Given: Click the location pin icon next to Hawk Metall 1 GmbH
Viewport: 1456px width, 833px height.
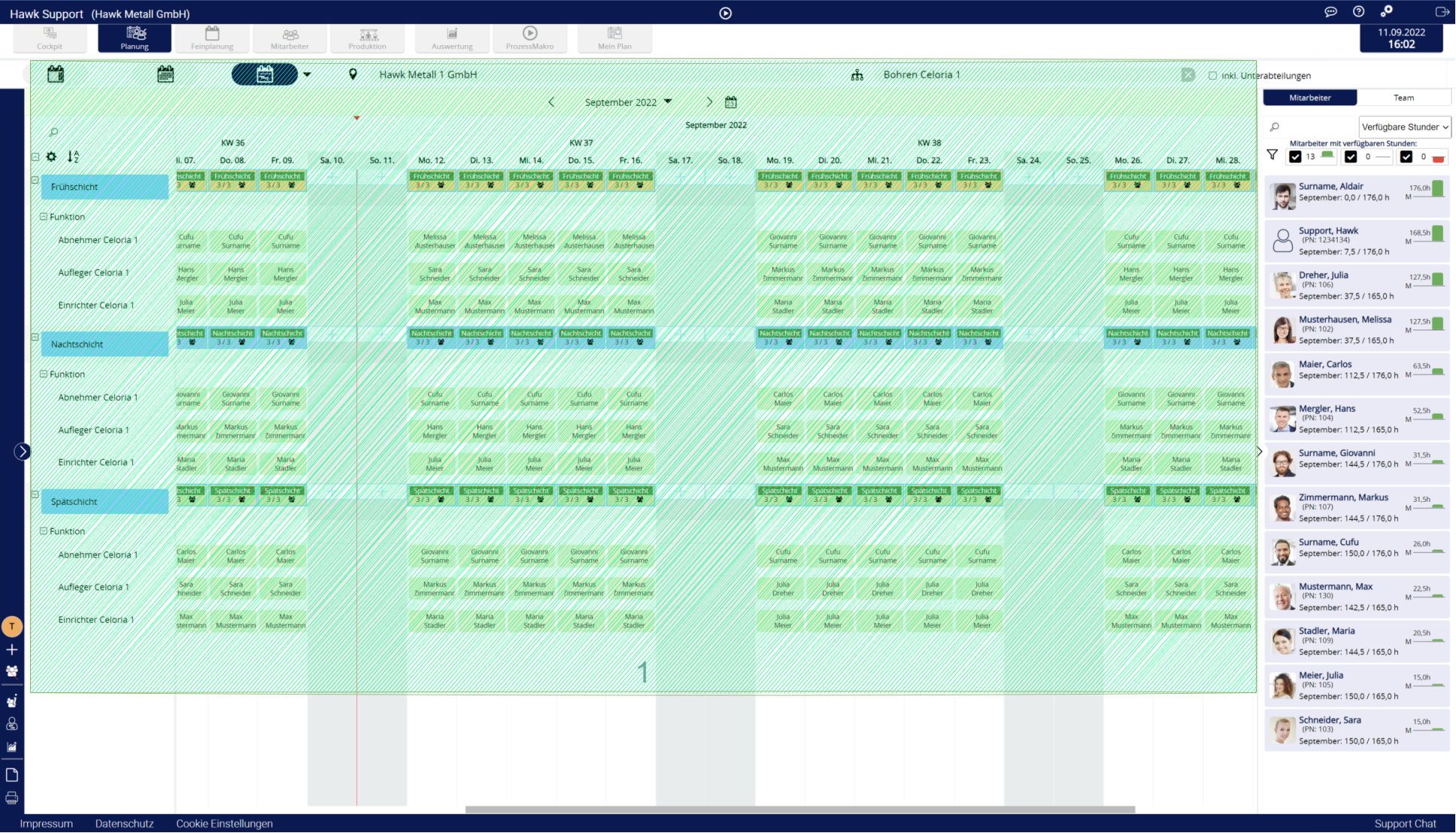Looking at the screenshot, I should tap(353, 74).
